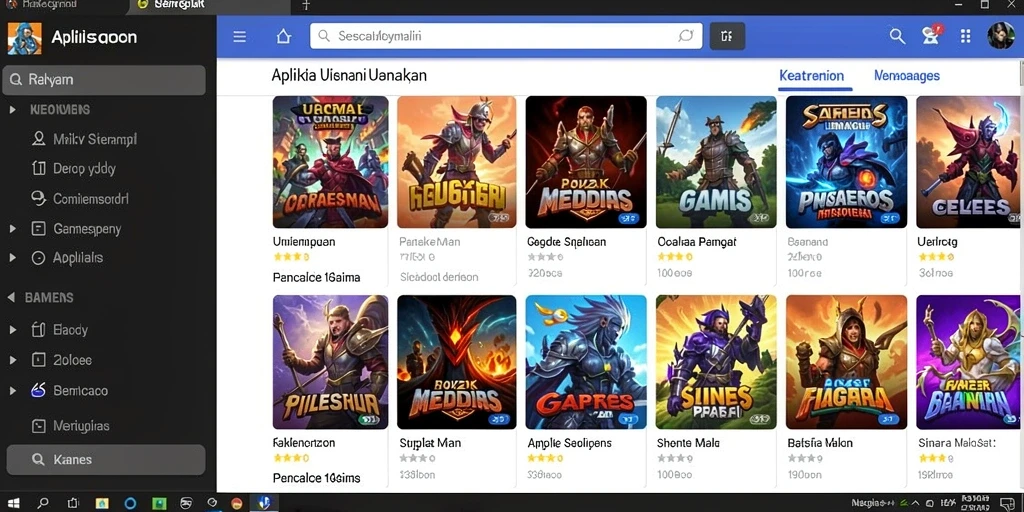Click the 2oloee icon

[39, 360]
